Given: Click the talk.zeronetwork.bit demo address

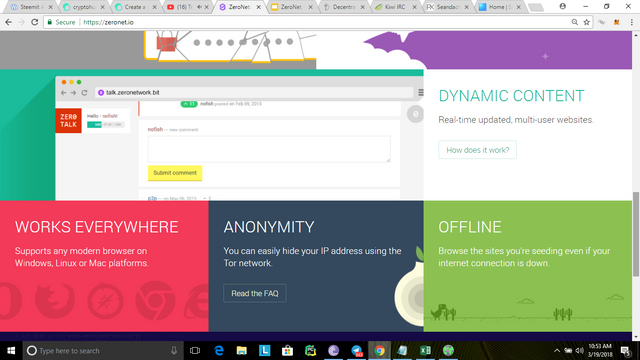Looking at the screenshot, I should pyautogui.click(x=133, y=93).
